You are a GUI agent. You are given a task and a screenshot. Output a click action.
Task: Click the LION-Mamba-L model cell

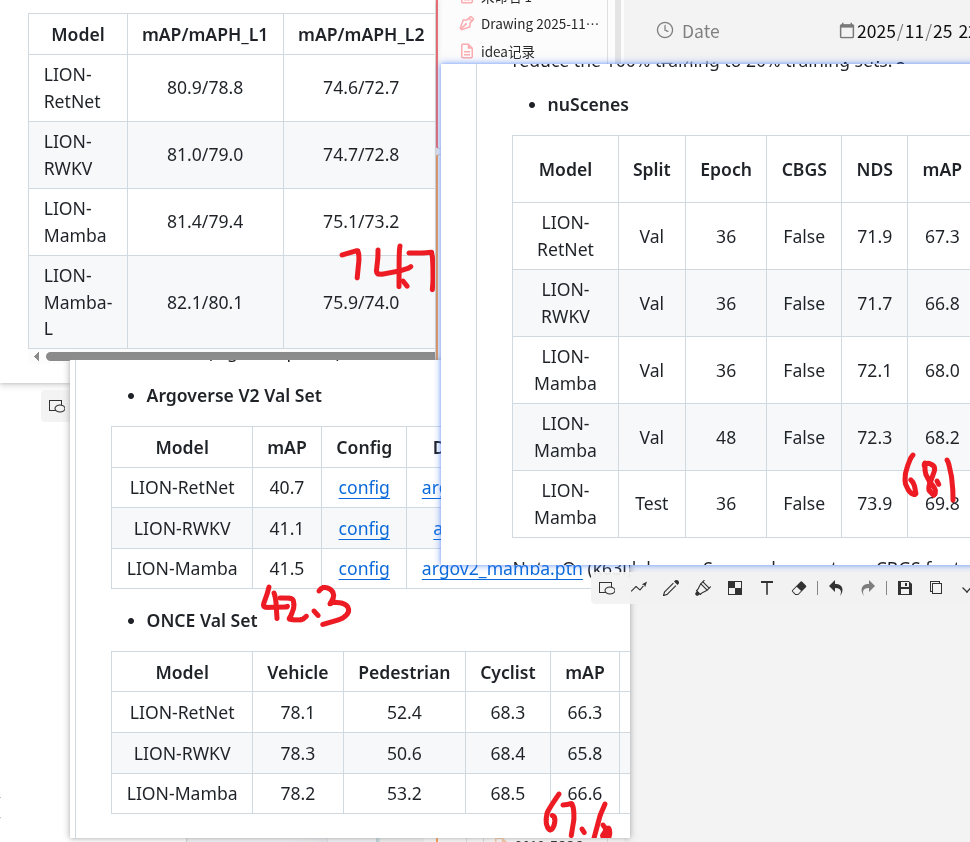click(x=78, y=303)
